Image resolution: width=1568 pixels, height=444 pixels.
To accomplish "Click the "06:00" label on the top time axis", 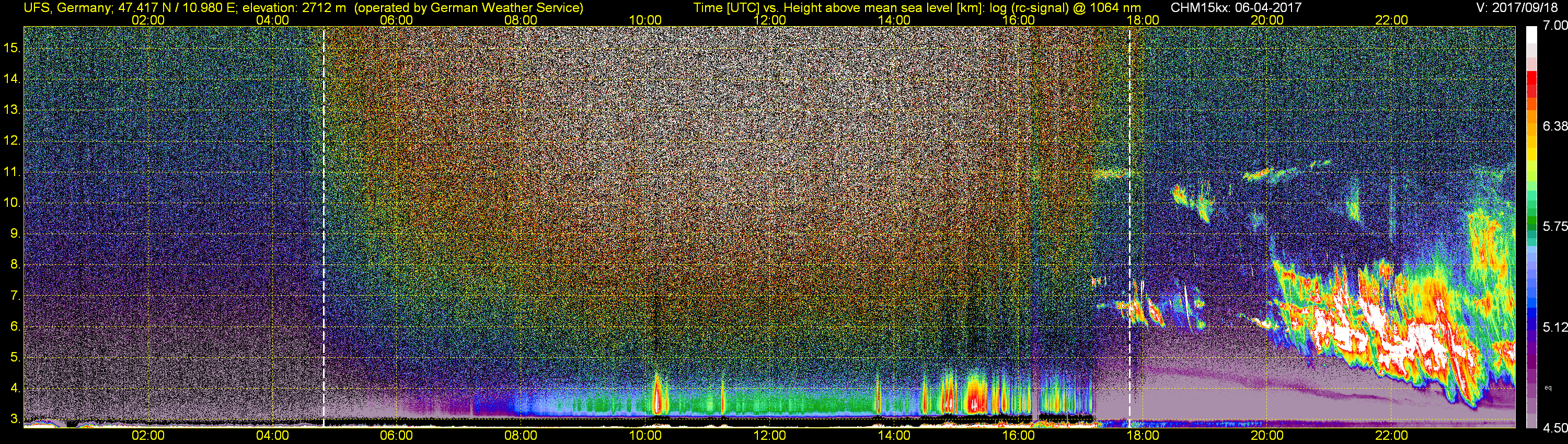I will pyautogui.click(x=396, y=20).
